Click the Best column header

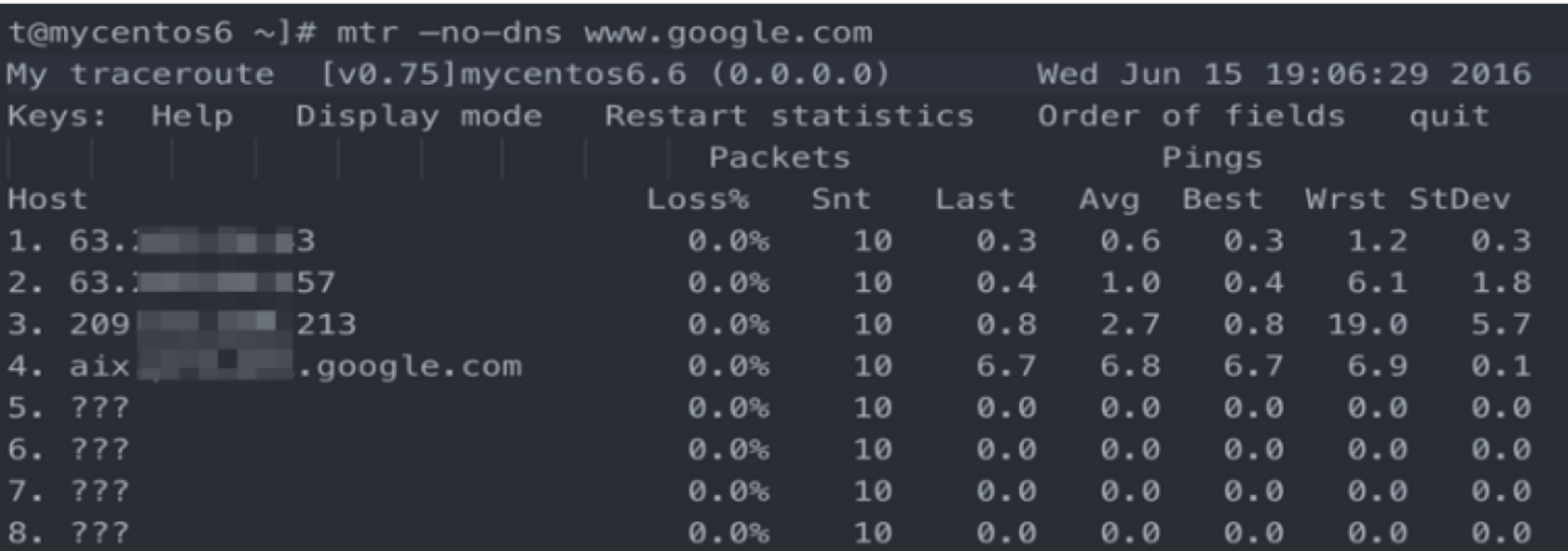(x=1222, y=199)
